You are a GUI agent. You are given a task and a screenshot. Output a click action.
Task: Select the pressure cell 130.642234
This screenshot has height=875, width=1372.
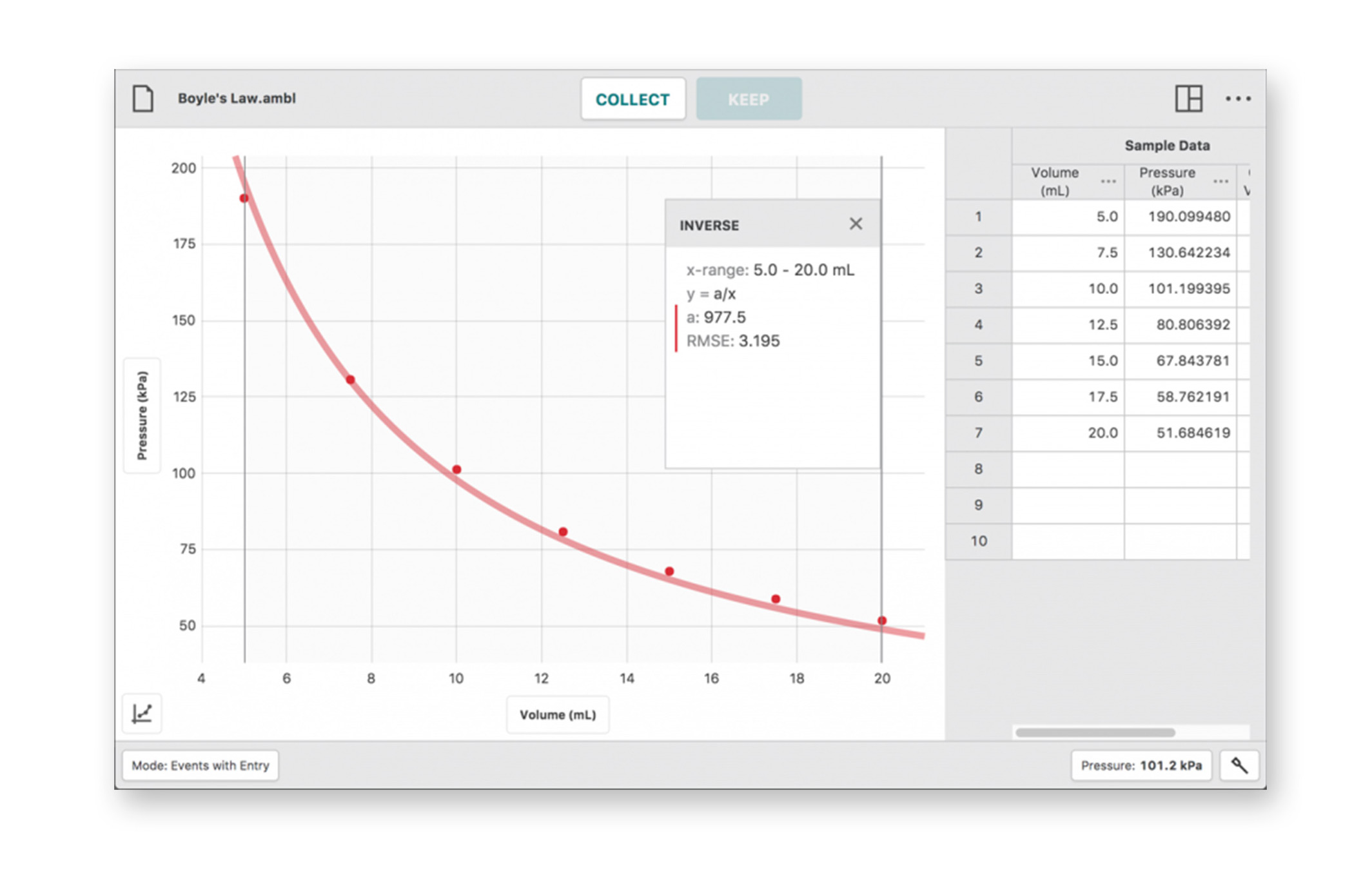click(1181, 253)
